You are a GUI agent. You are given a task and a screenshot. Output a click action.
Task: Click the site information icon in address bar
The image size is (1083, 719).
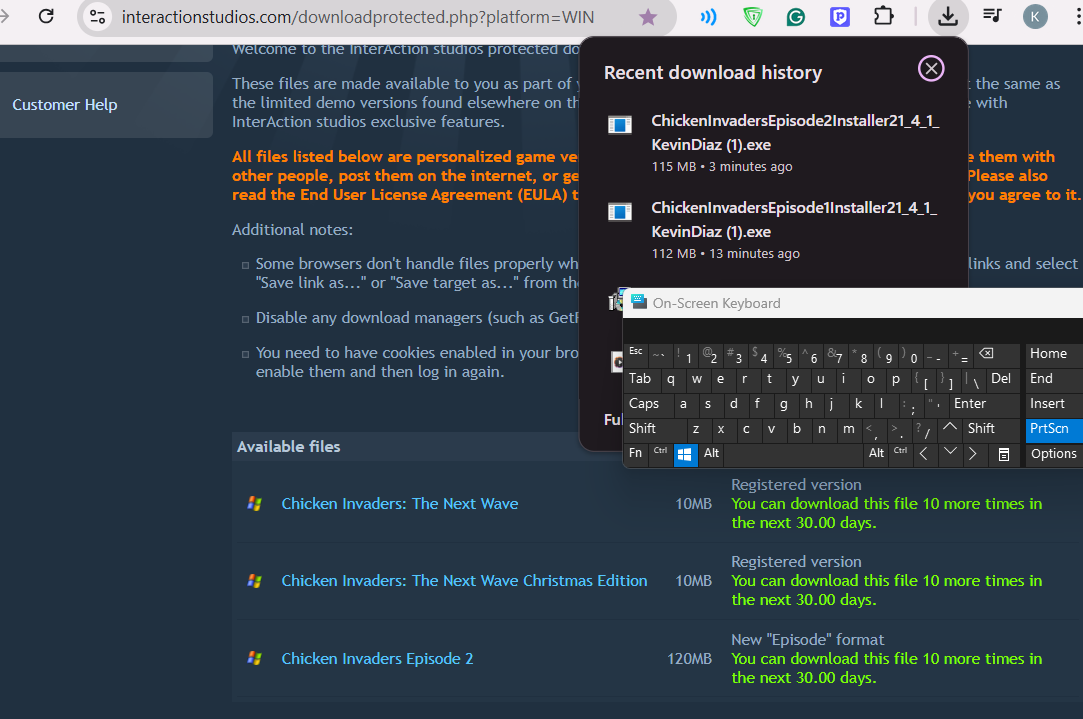97,17
